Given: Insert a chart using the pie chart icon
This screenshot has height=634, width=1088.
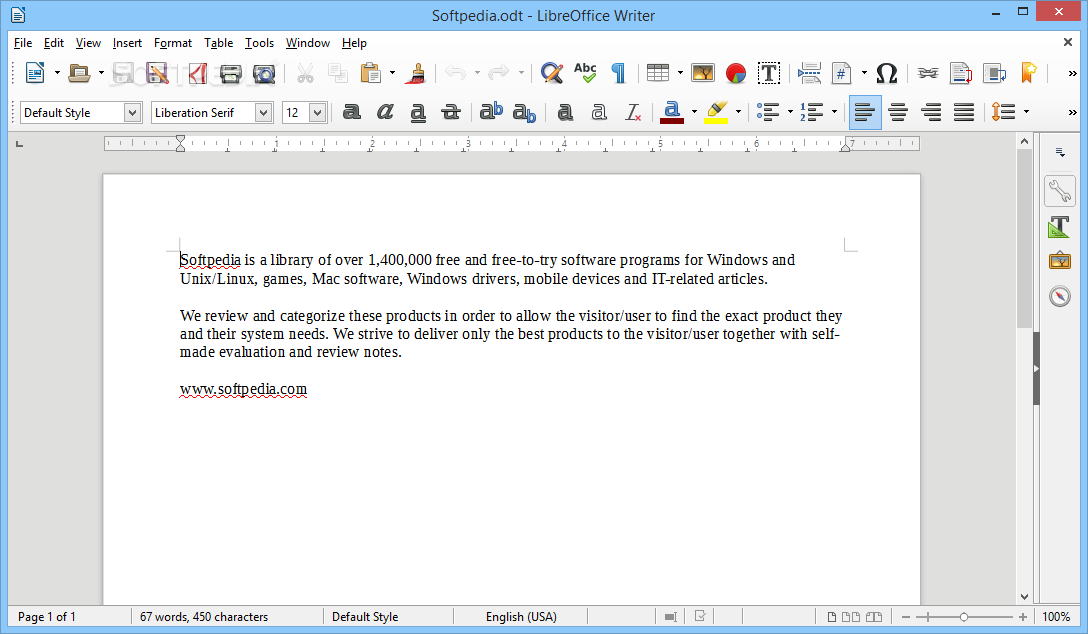Looking at the screenshot, I should tap(736, 73).
